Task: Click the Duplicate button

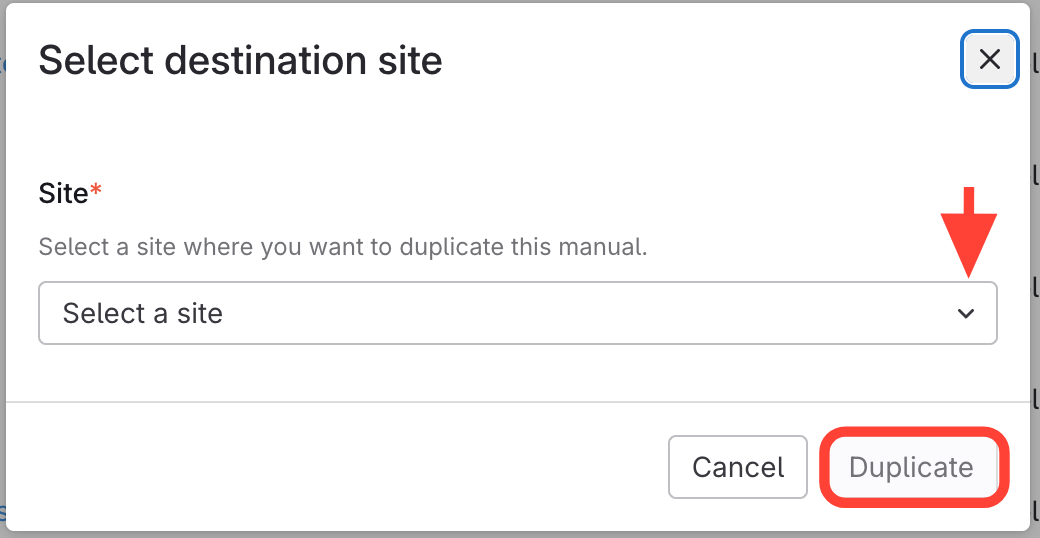Action: coord(911,467)
